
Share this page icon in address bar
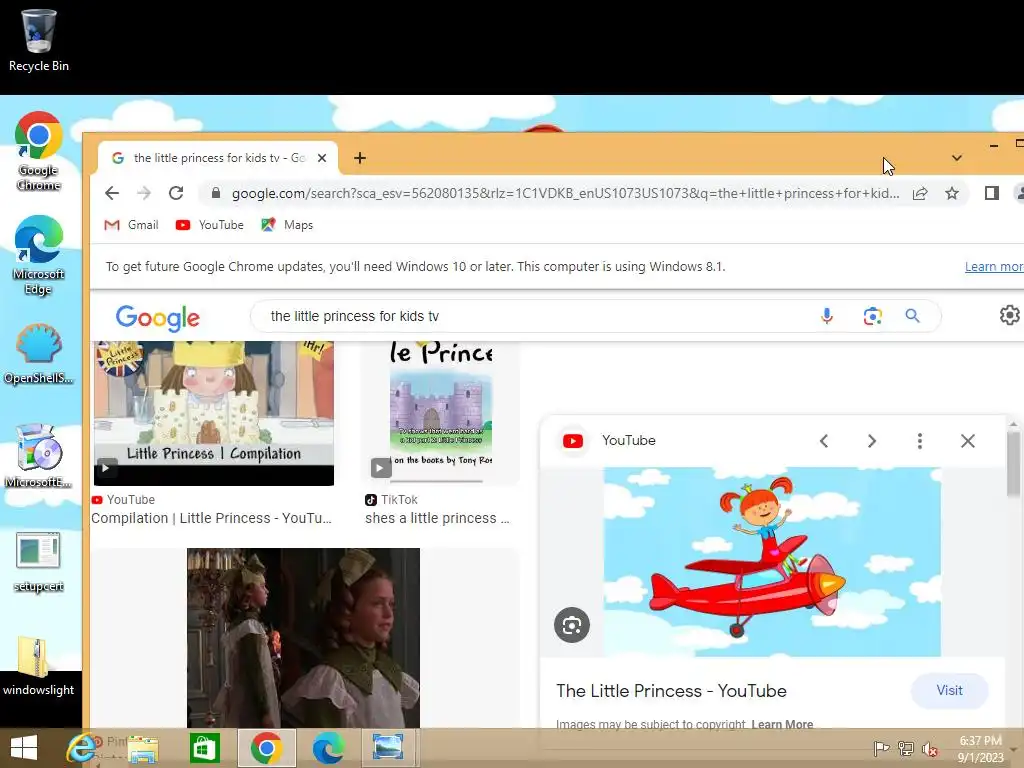920,193
